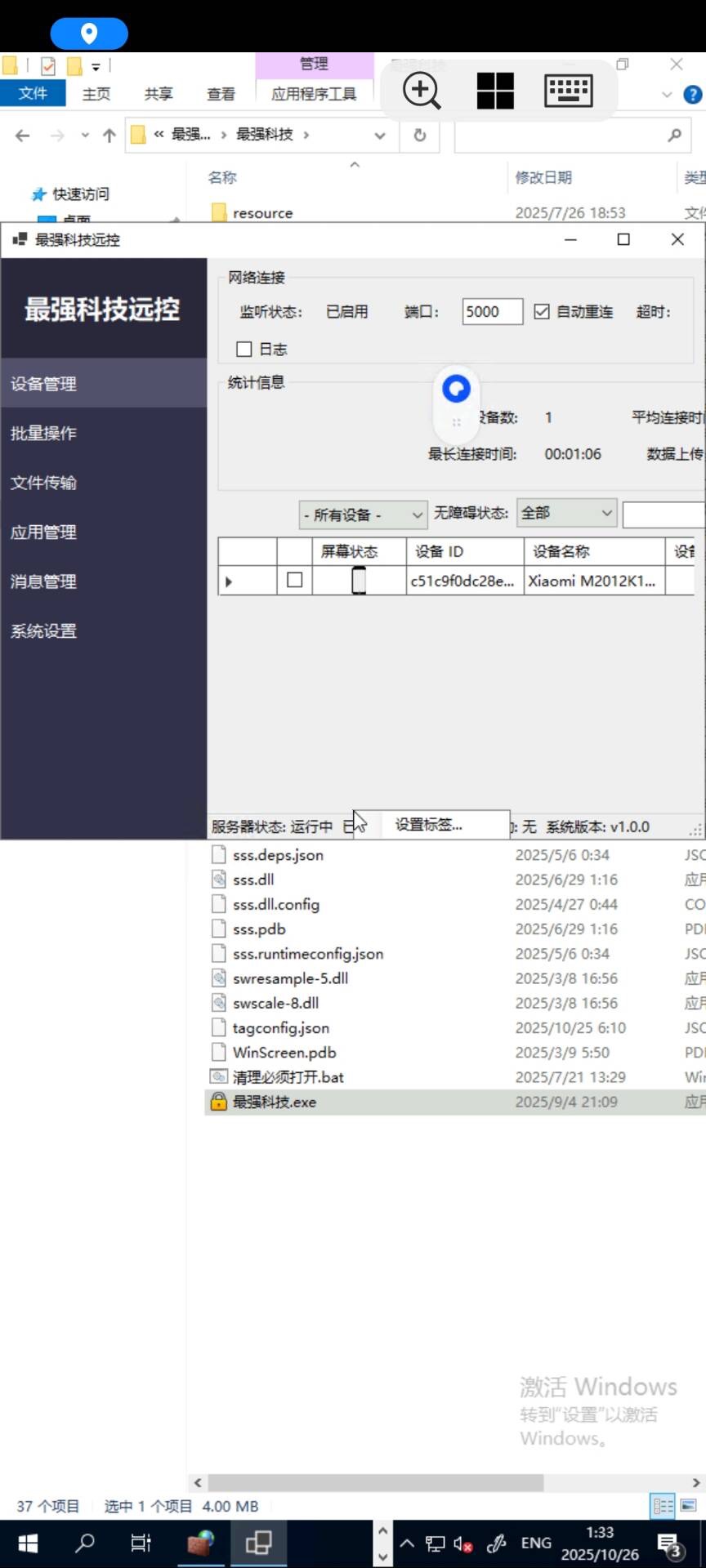Click the zoom-in magnifier icon
This screenshot has width=706, height=1568.
(x=422, y=90)
